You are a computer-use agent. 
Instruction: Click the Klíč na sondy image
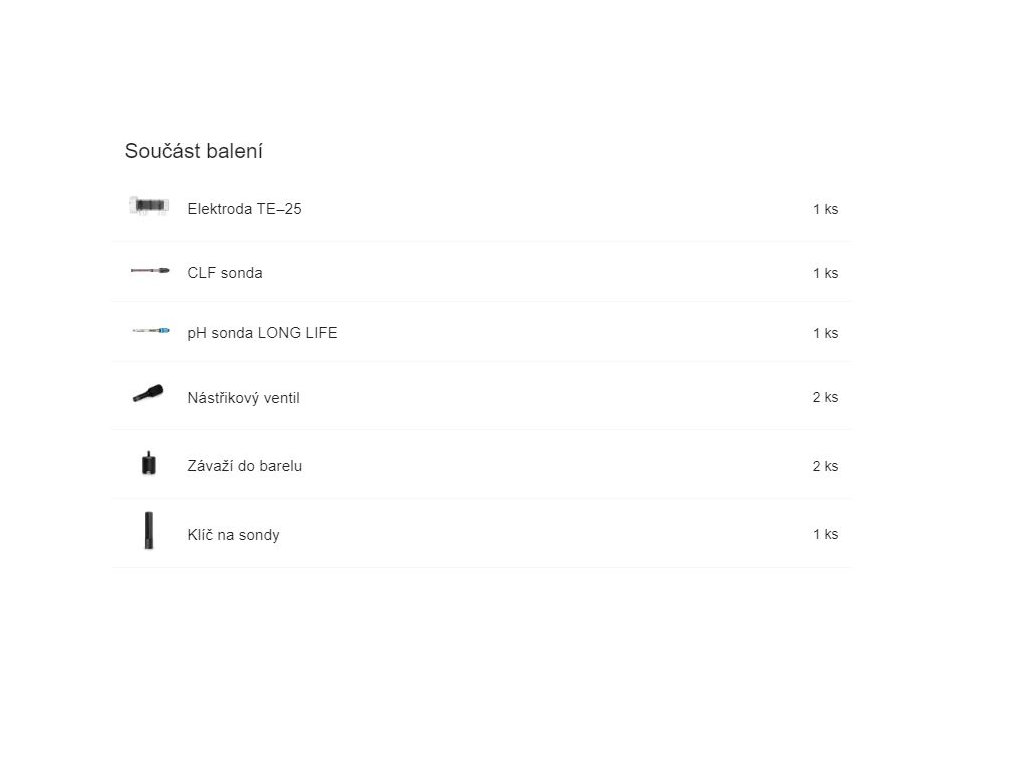coord(149,530)
